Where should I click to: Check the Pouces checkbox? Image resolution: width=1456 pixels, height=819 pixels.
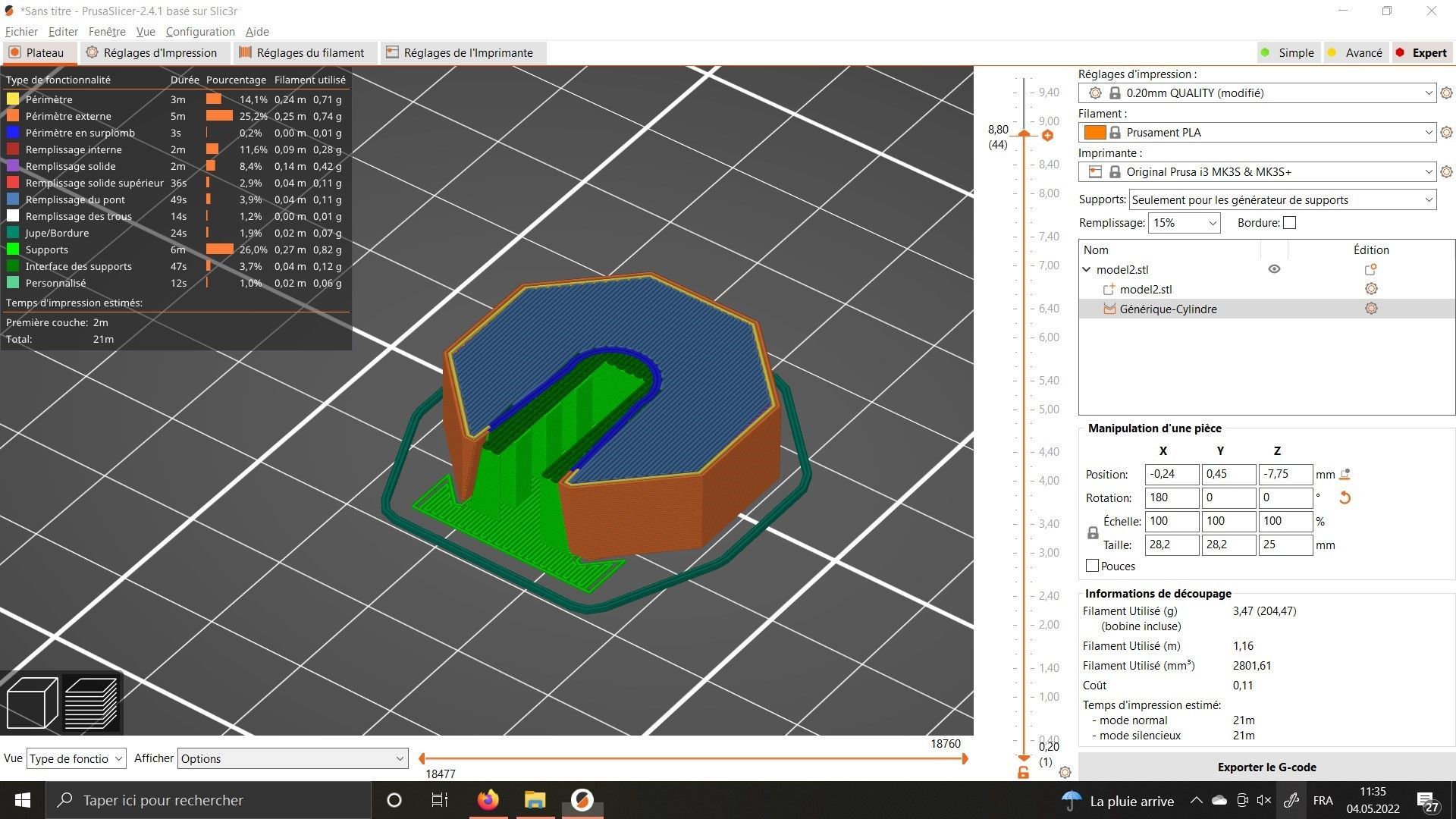[x=1092, y=566]
